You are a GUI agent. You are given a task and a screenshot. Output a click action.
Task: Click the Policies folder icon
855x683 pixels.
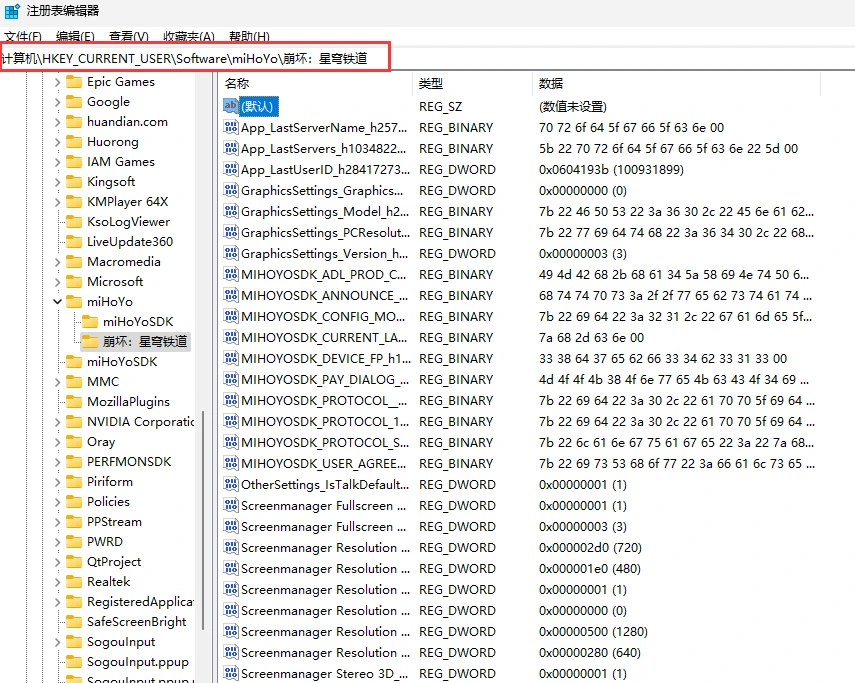[x=74, y=501]
